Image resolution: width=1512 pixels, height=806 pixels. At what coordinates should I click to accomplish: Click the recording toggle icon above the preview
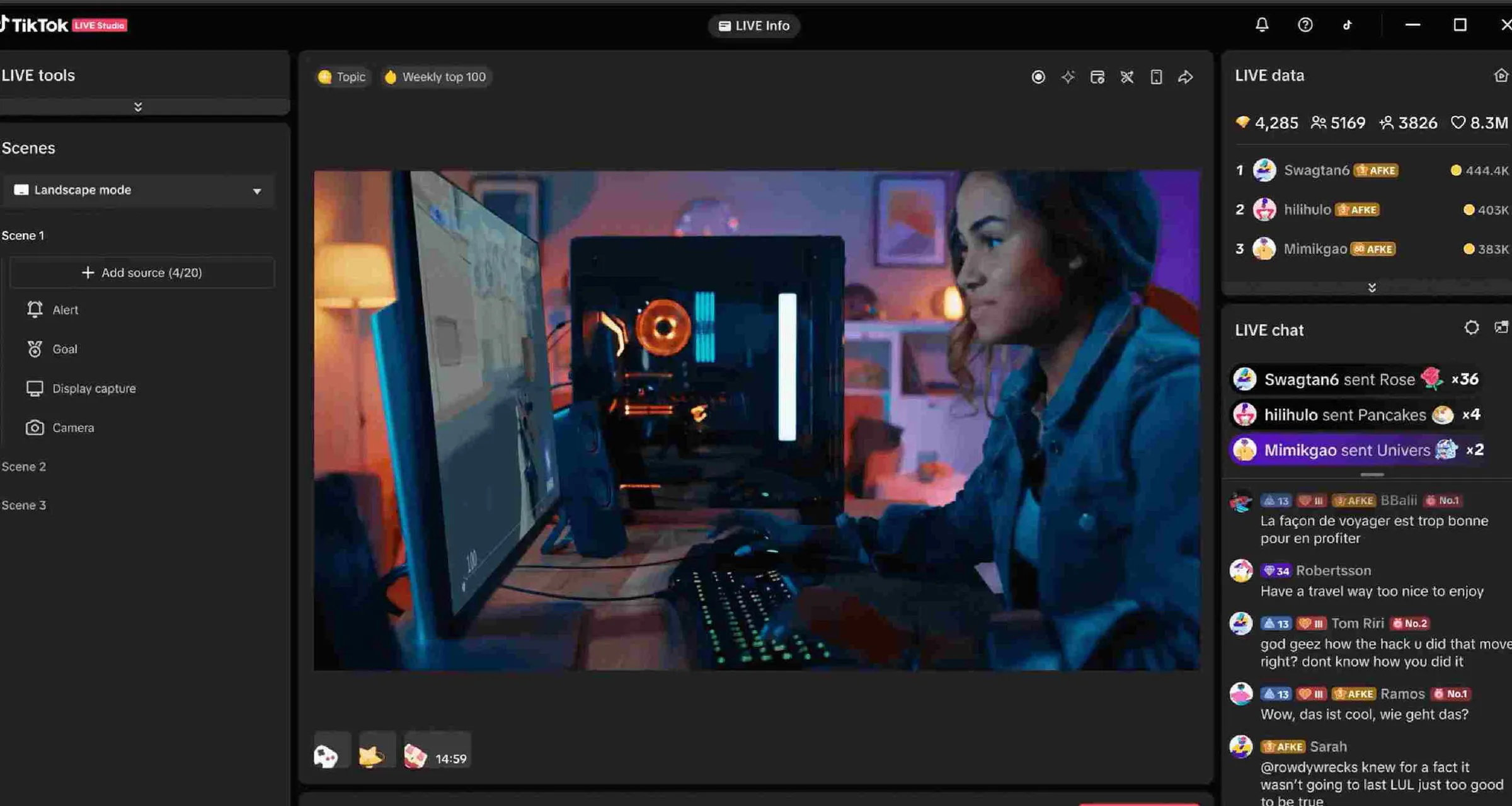[x=1039, y=76]
